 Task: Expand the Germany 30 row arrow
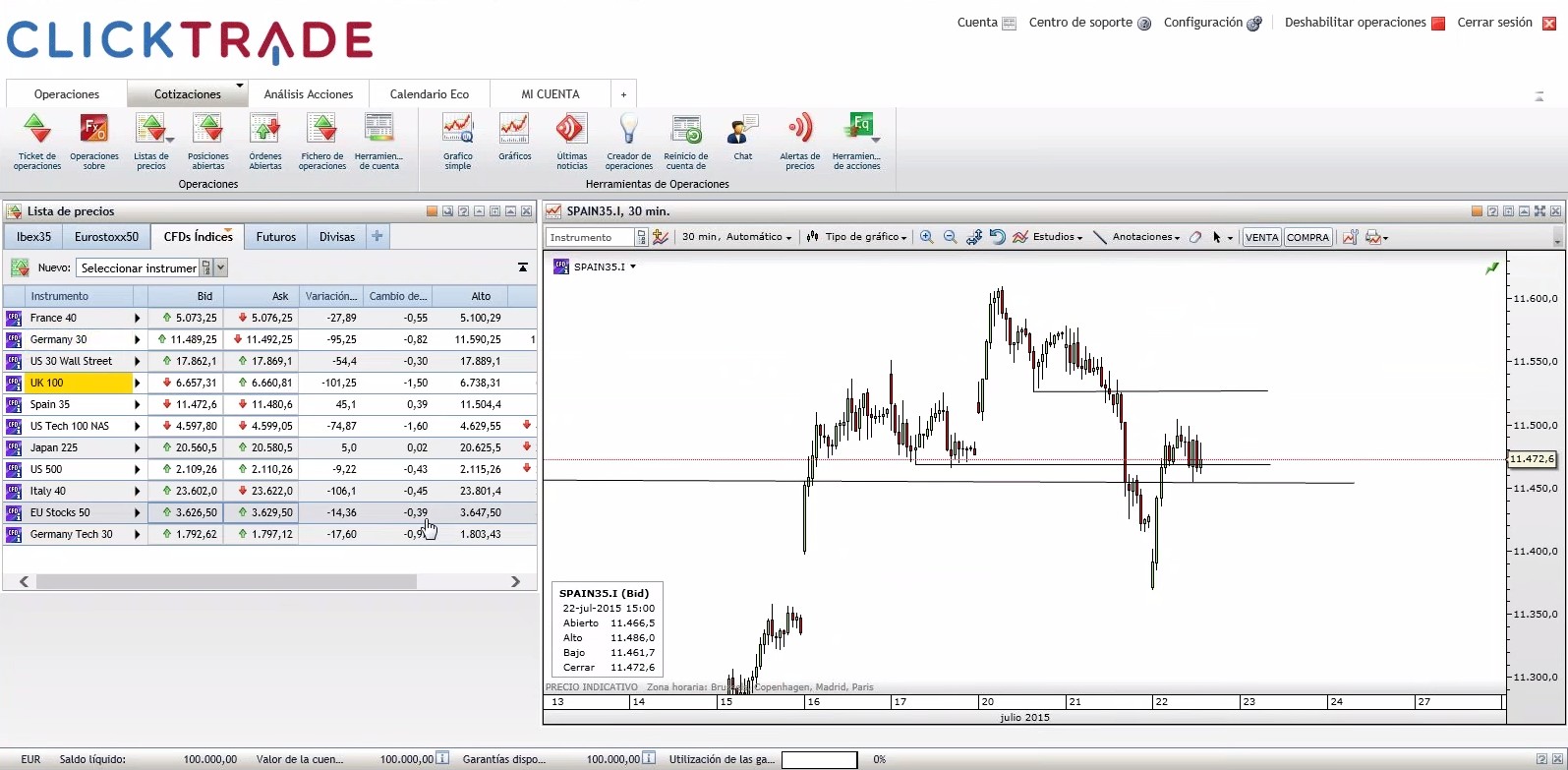point(138,339)
